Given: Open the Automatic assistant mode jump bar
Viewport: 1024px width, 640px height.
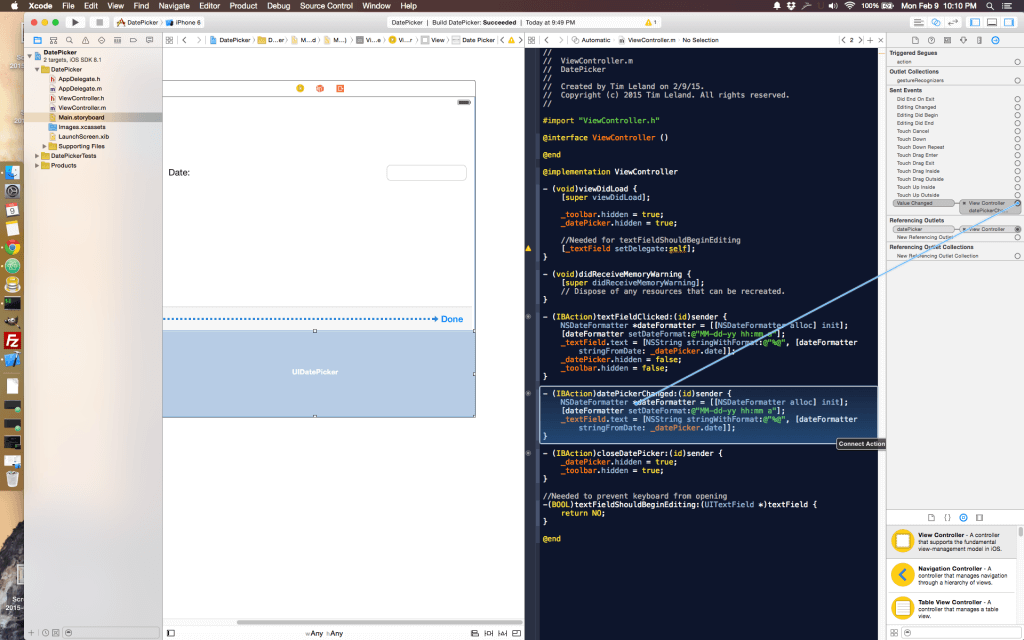Looking at the screenshot, I should [x=591, y=40].
